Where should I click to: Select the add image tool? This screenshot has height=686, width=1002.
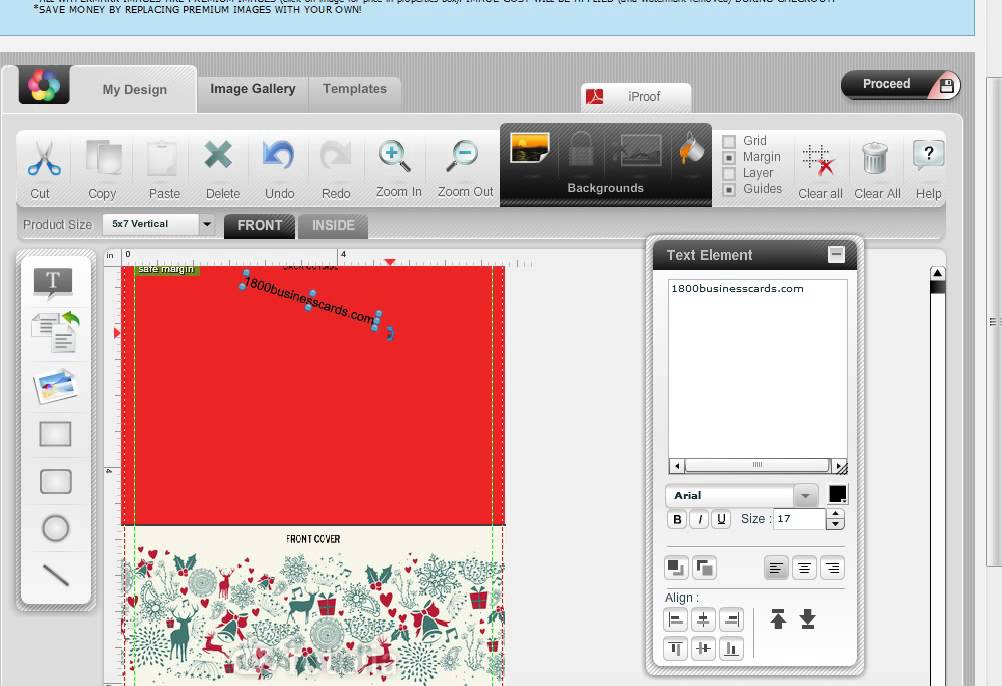click(56, 386)
